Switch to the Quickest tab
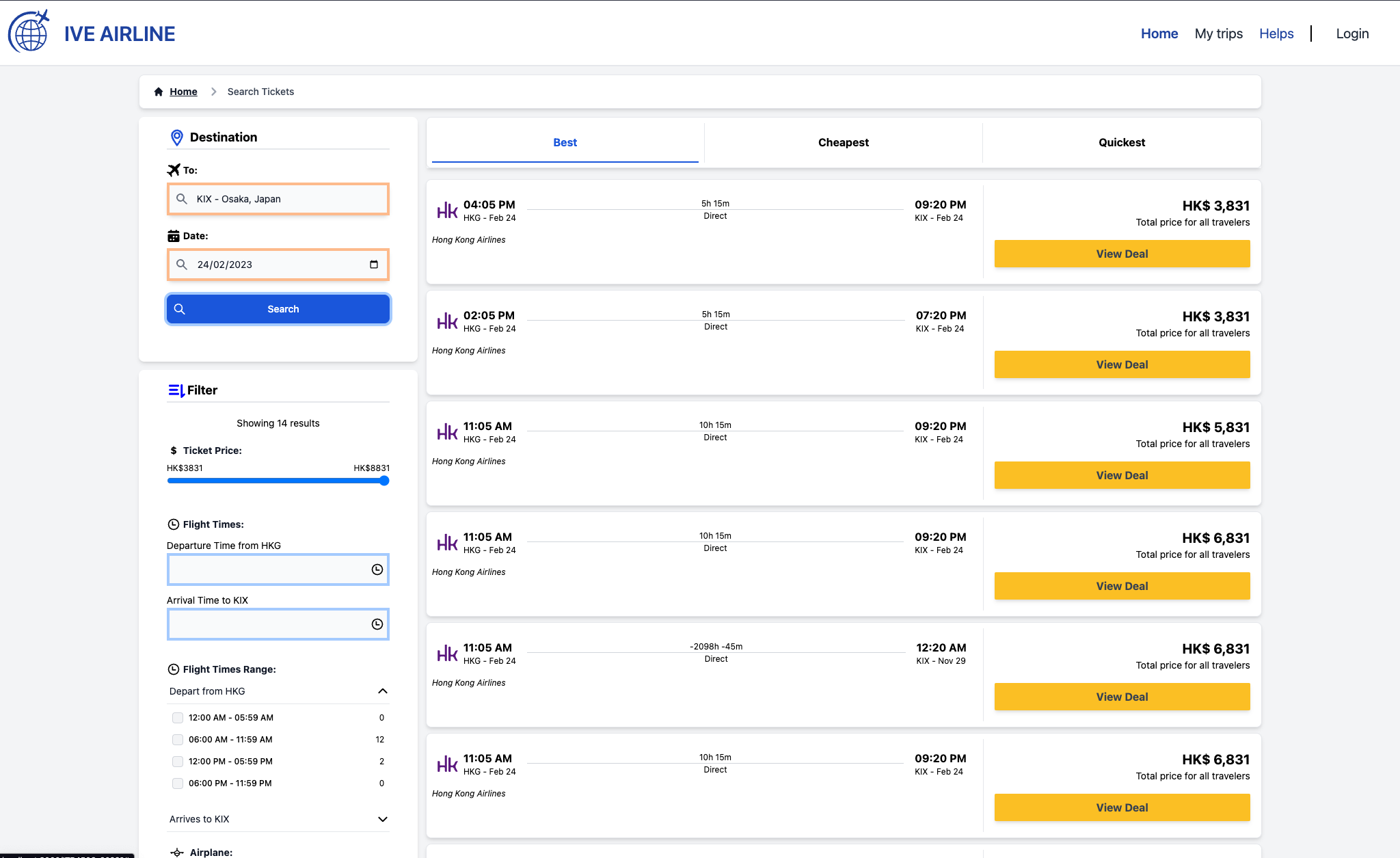The image size is (1400, 858). pos(1121,142)
